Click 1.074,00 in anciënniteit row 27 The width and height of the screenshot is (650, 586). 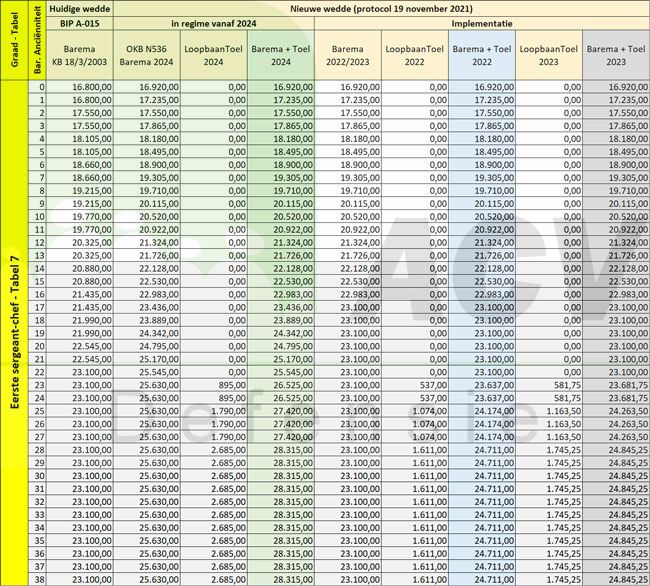click(x=415, y=437)
